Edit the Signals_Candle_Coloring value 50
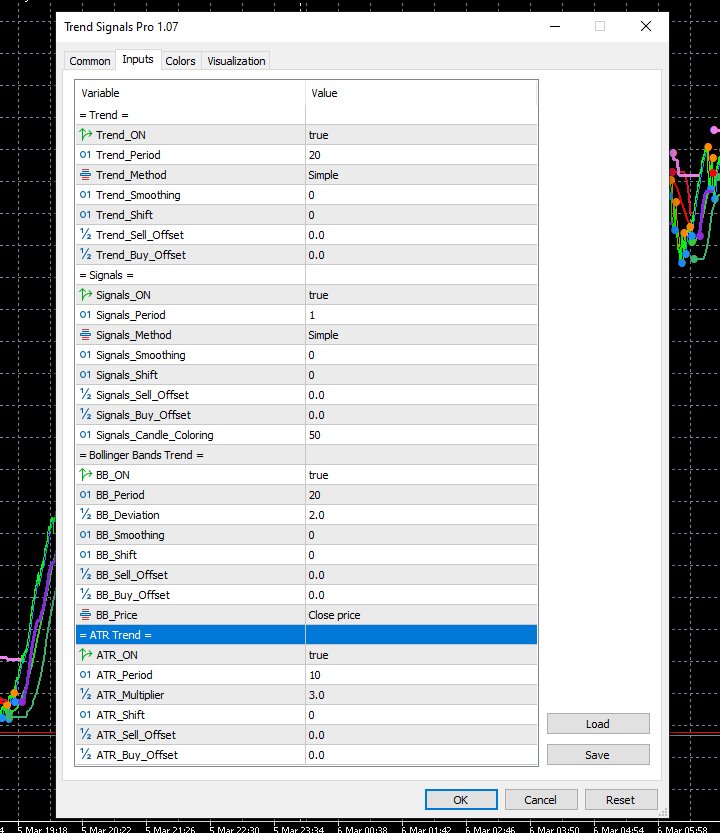The image size is (720, 833). tap(421, 435)
